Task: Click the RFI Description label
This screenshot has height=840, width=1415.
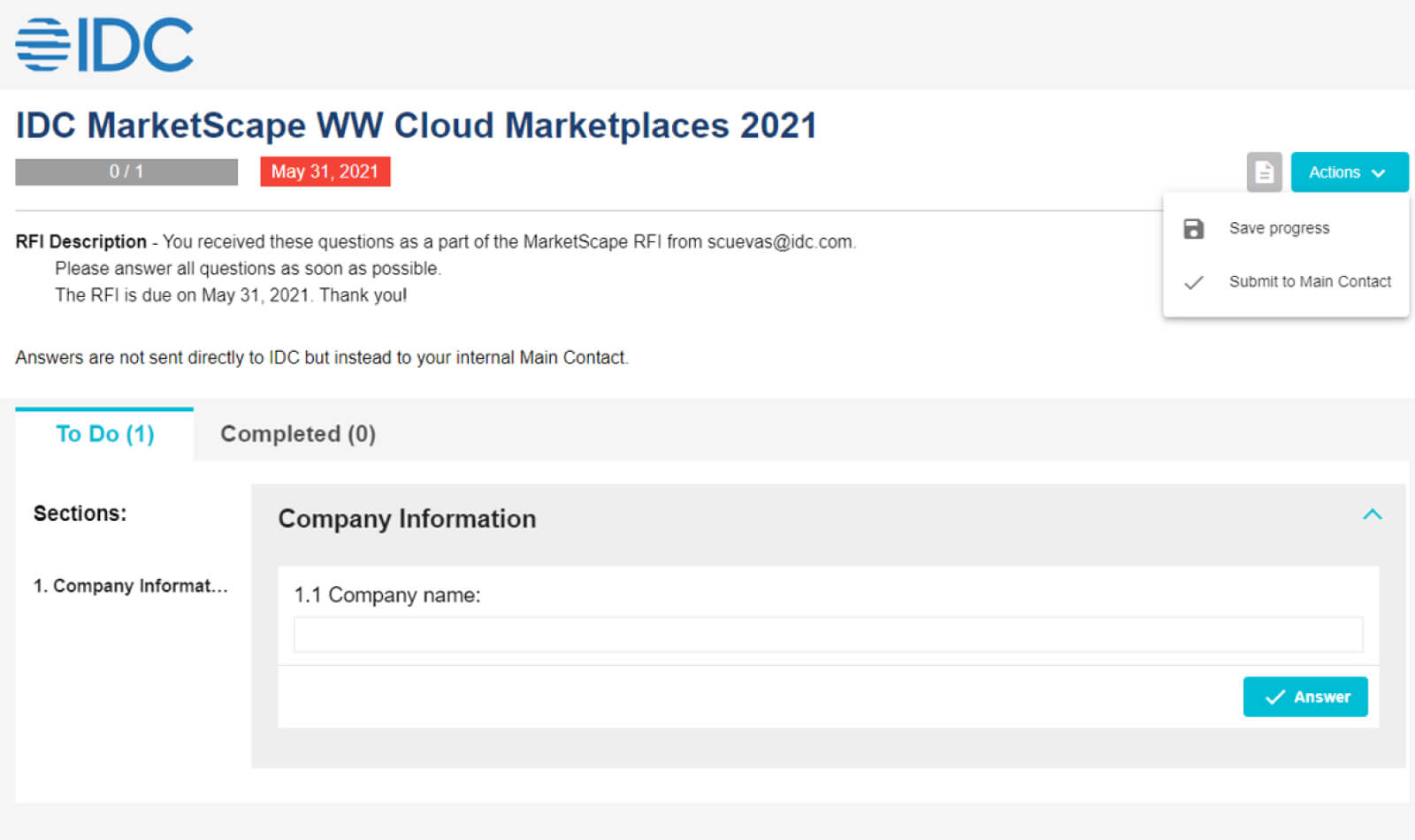Action: pos(80,241)
